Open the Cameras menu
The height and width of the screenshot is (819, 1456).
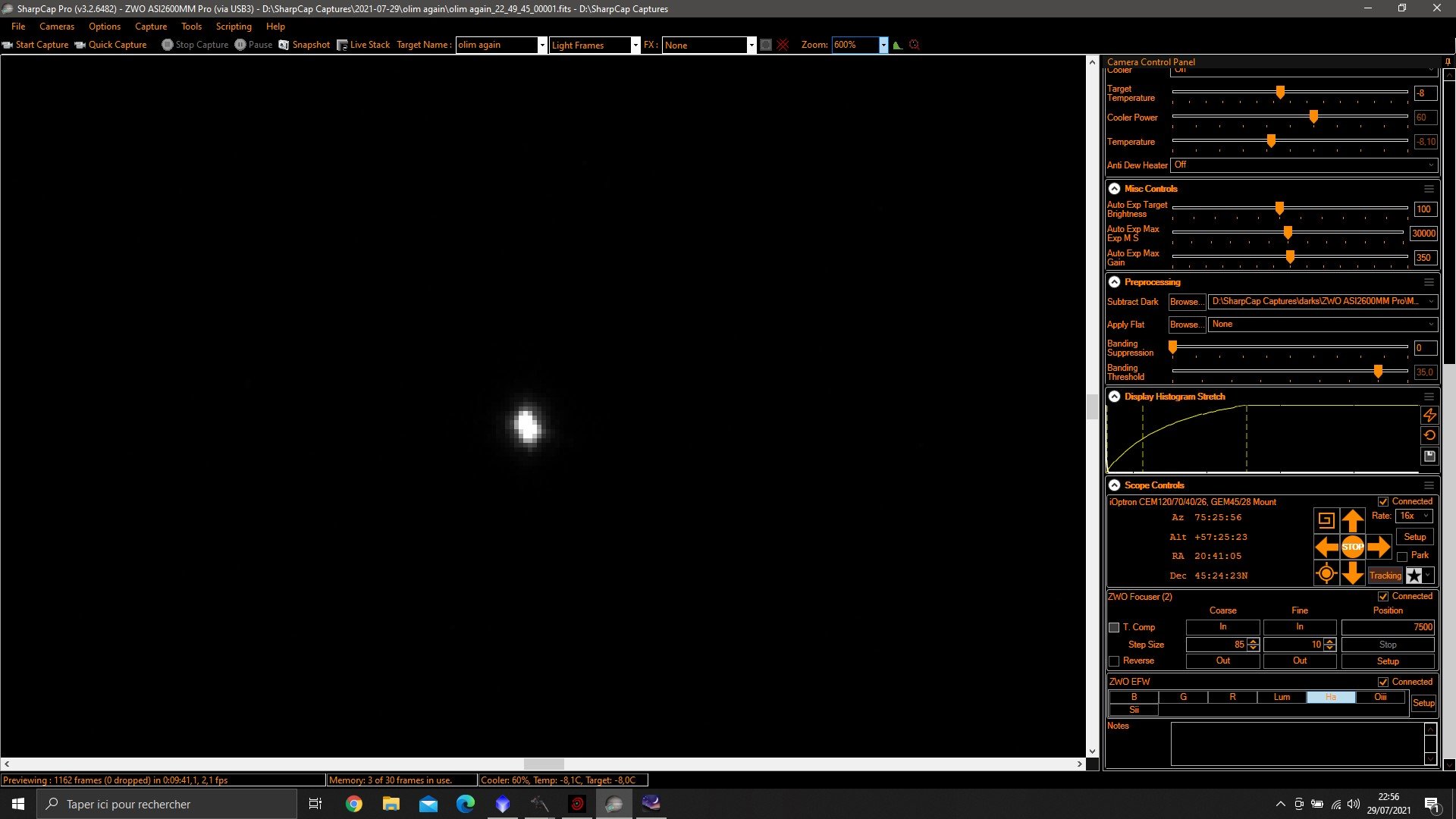[x=57, y=27]
